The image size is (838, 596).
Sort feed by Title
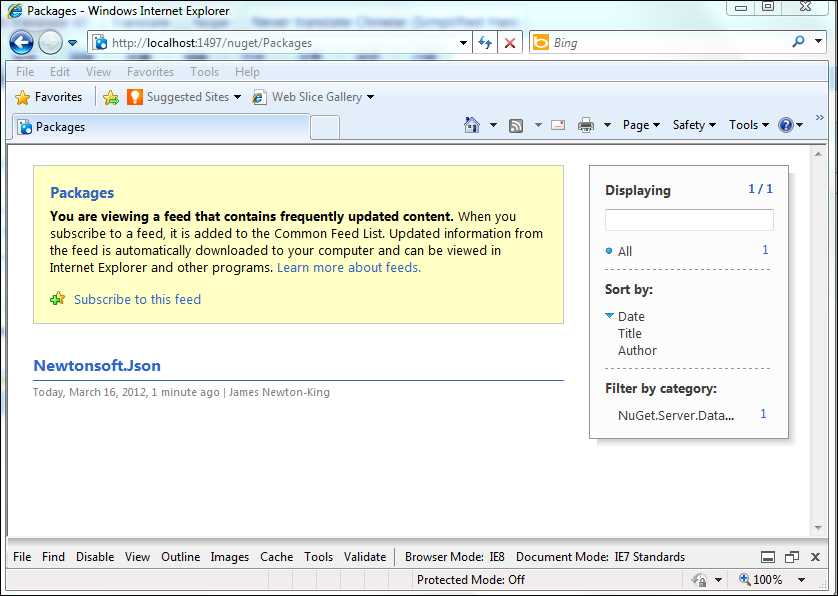pyautogui.click(x=630, y=334)
